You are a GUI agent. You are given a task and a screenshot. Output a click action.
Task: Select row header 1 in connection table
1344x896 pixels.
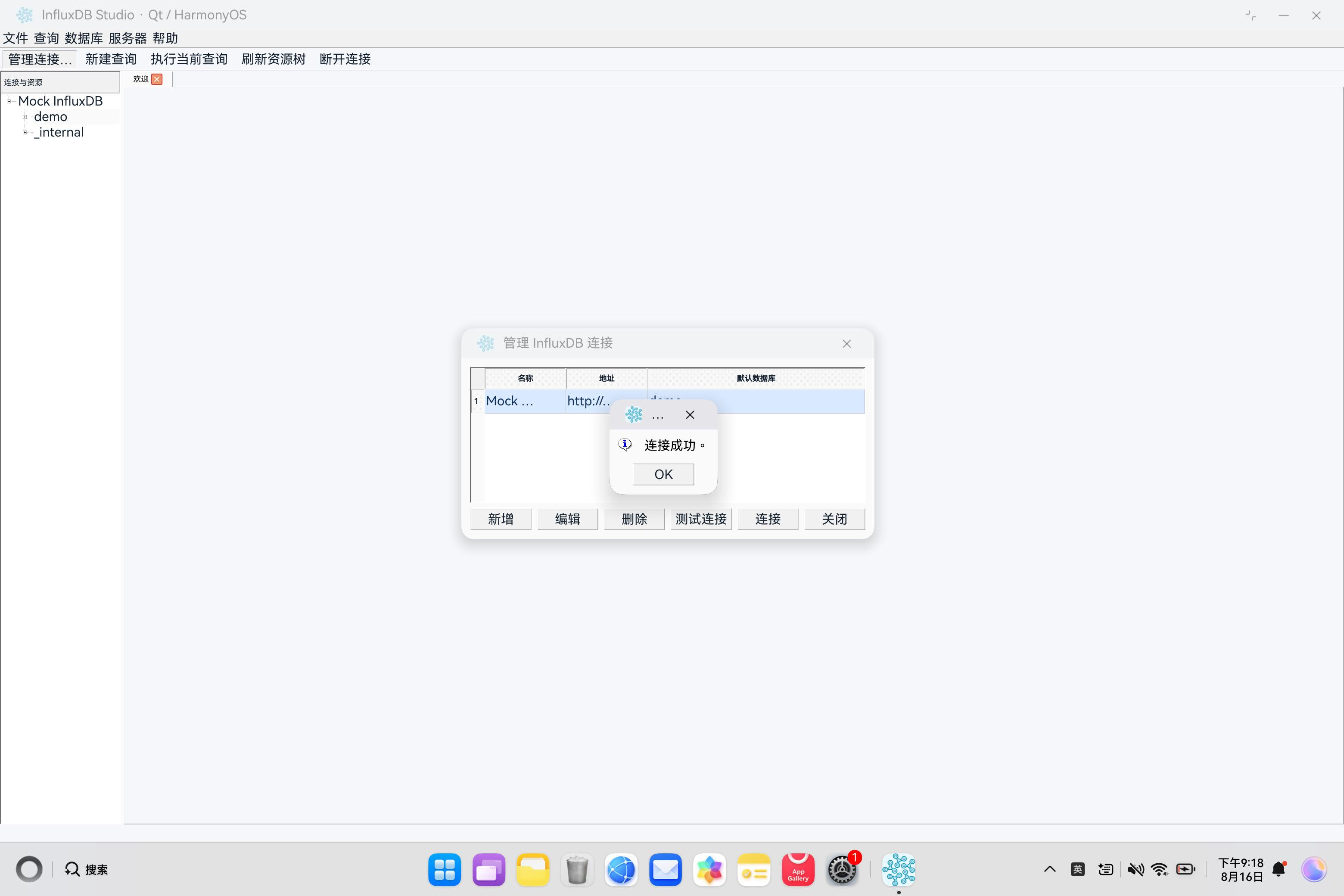[476, 401]
